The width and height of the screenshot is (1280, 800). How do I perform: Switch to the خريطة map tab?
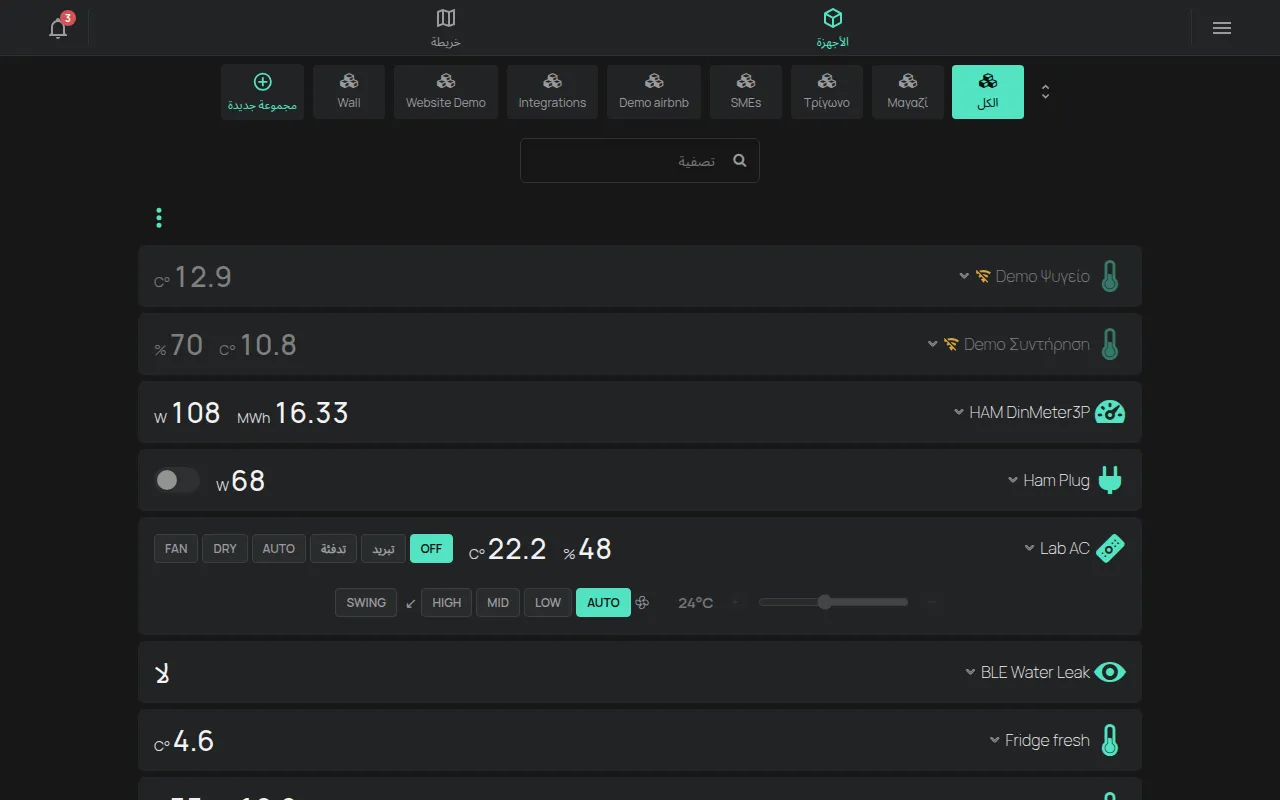pyautogui.click(x=446, y=28)
